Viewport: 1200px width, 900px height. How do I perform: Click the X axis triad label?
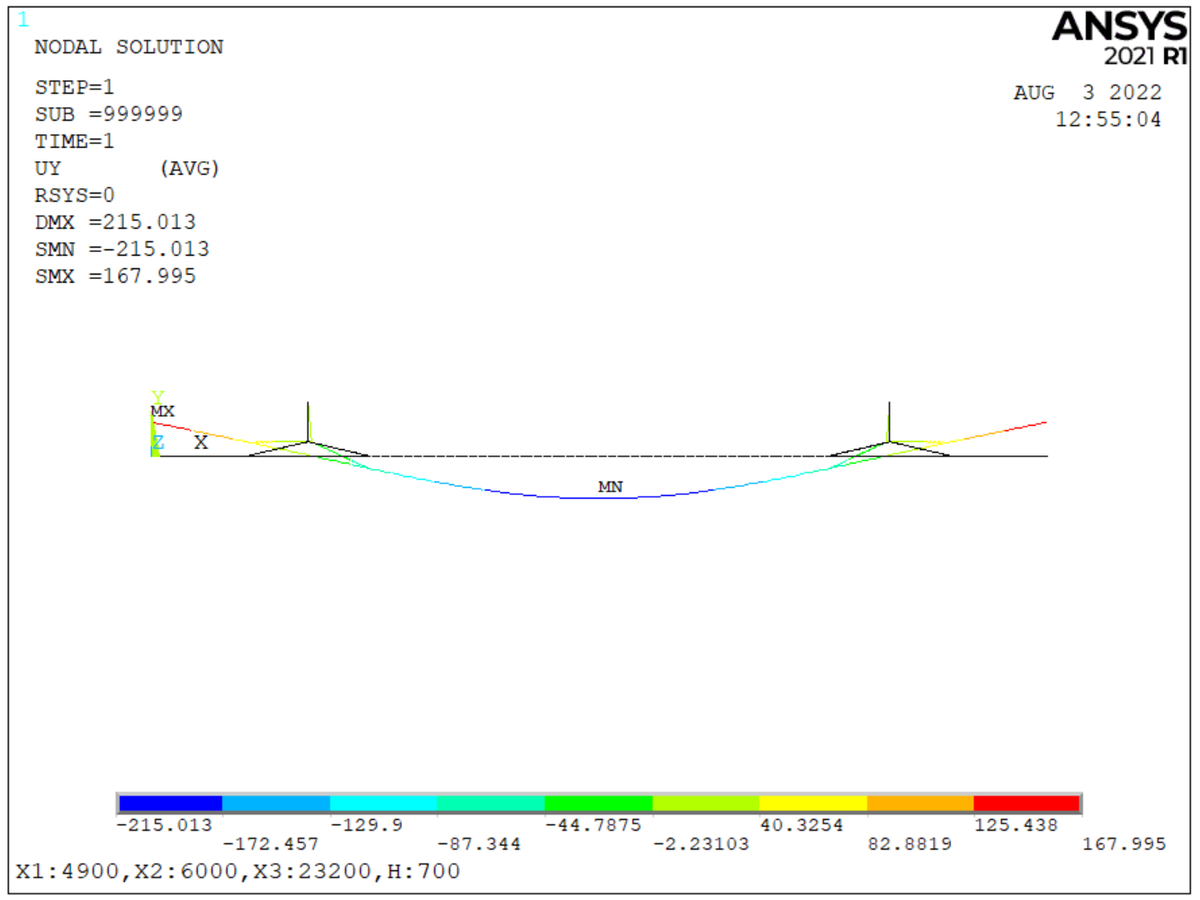pyautogui.click(x=201, y=442)
